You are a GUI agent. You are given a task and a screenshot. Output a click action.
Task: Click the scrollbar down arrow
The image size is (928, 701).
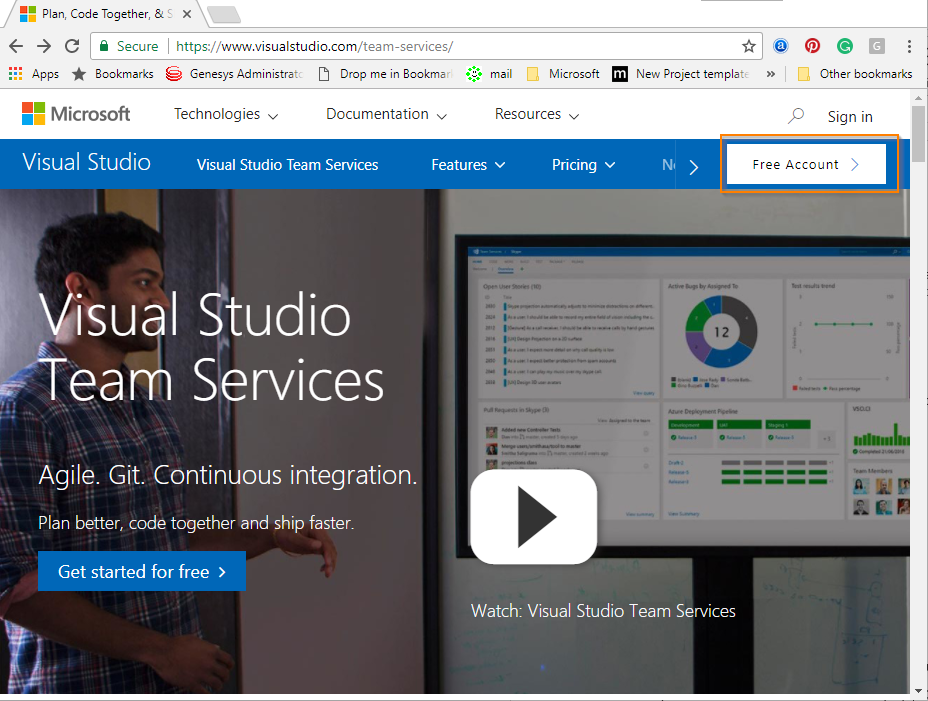(918, 691)
